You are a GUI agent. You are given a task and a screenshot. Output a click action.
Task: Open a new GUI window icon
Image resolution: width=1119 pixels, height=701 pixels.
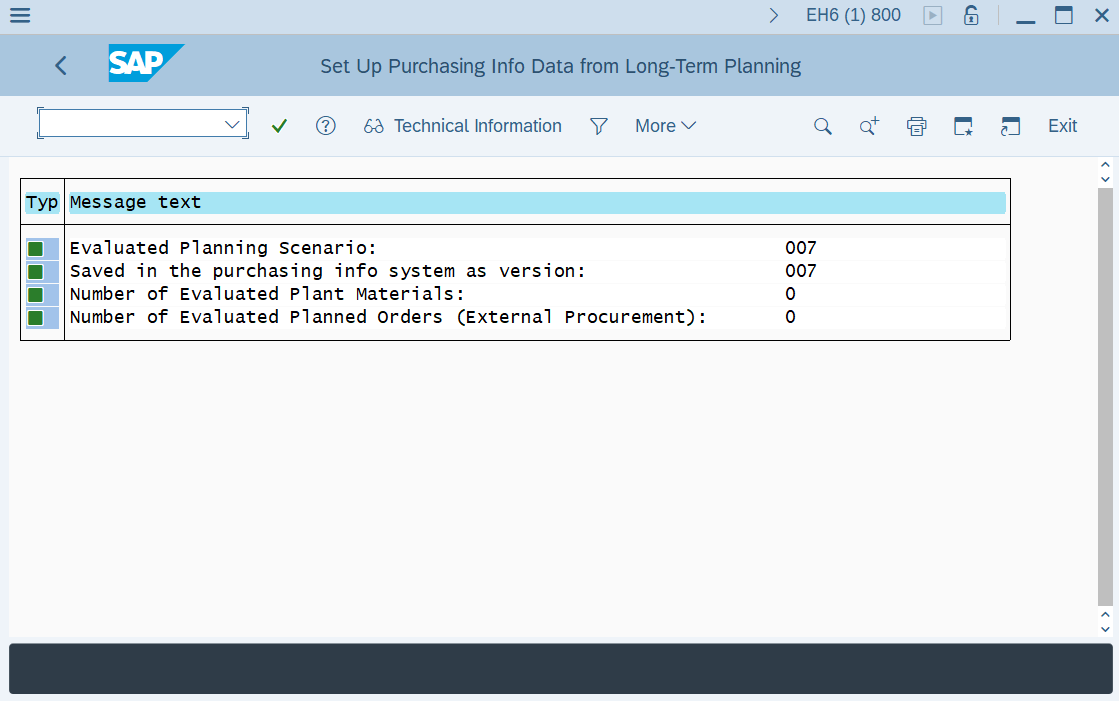point(1010,126)
